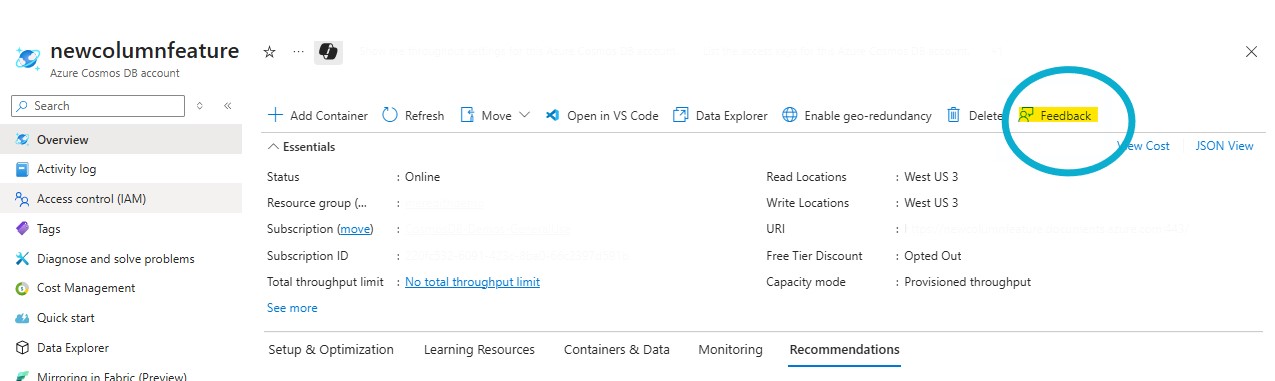The width and height of the screenshot is (1275, 381).
Task: Click the Free Tier Discount value Opted Out
Action: tap(933, 256)
